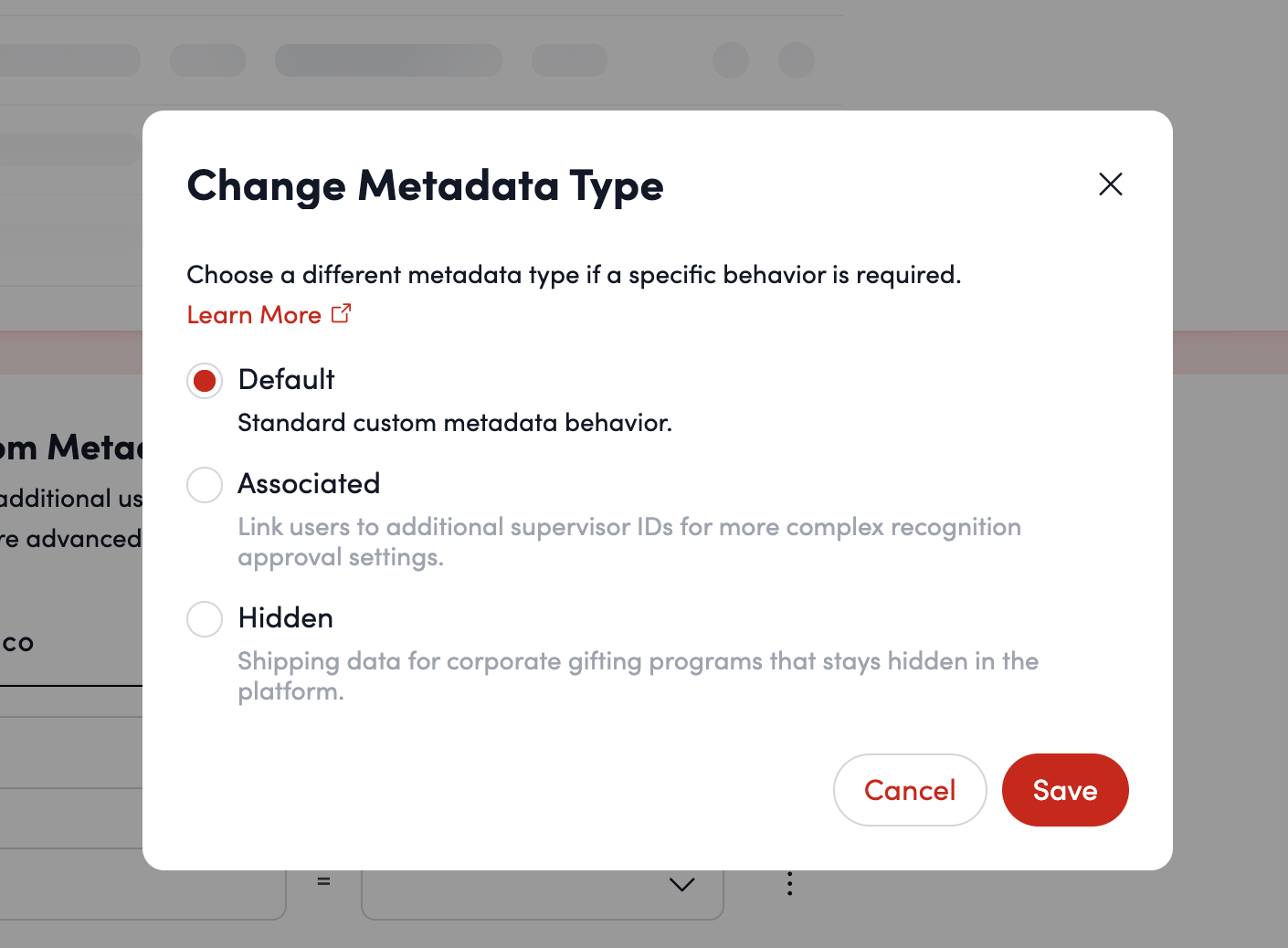
Task: Close the Change Metadata Type dialog
Action: (x=1110, y=184)
